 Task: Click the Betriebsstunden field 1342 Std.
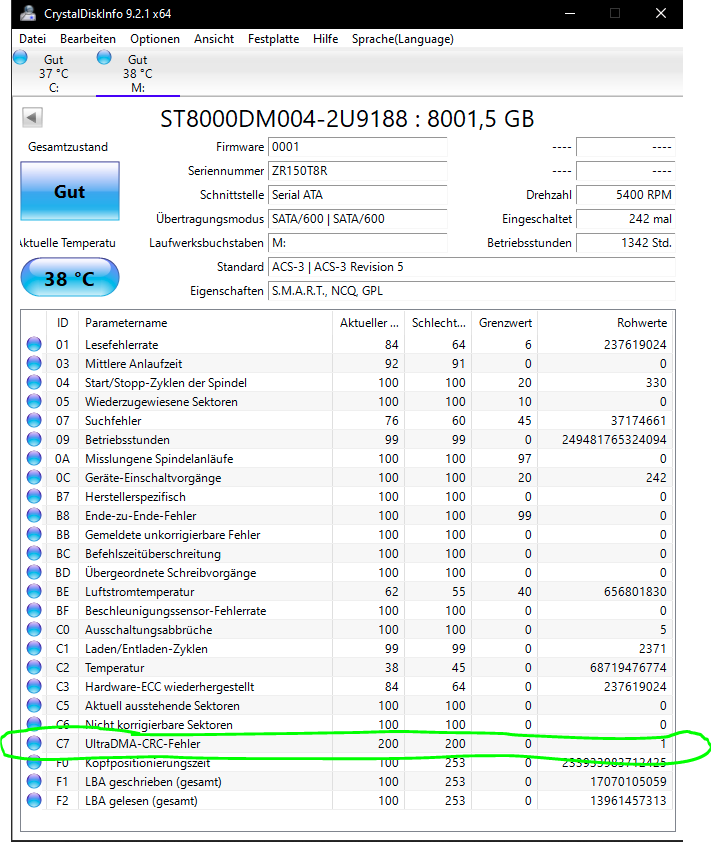pos(626,243)
